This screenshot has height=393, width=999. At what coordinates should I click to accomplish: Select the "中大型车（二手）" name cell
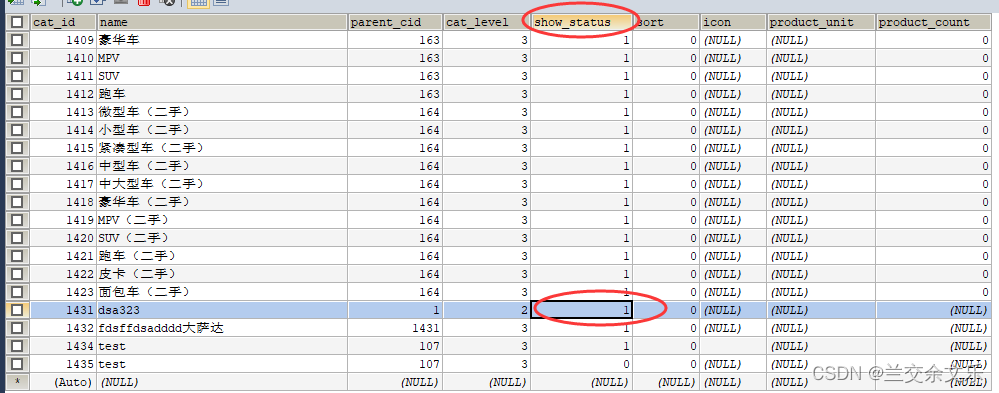tap(222, 184)
